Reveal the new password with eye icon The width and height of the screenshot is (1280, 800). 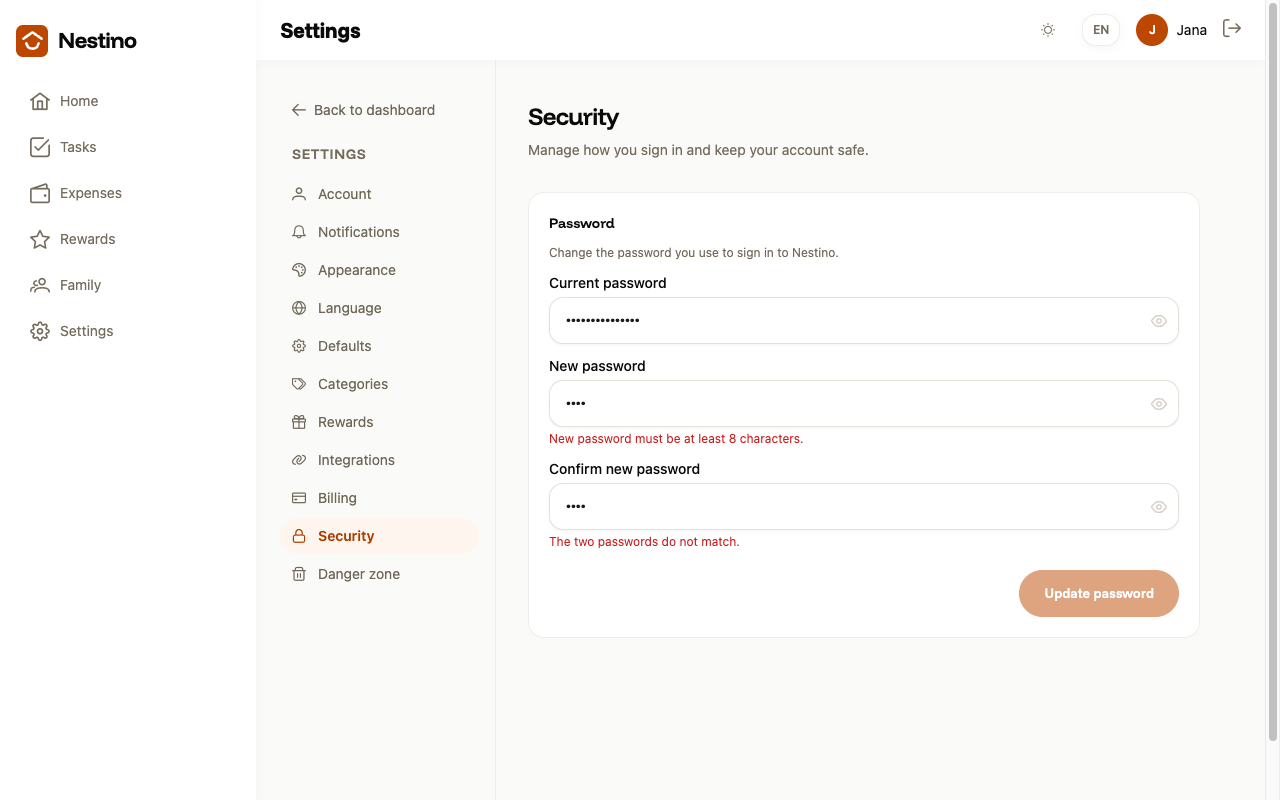pyautogui.click(x=1159, y=404)
